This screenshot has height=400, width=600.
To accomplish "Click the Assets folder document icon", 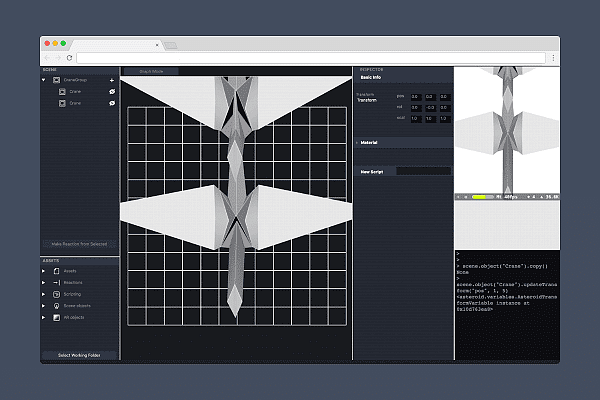I will [56, 271].
